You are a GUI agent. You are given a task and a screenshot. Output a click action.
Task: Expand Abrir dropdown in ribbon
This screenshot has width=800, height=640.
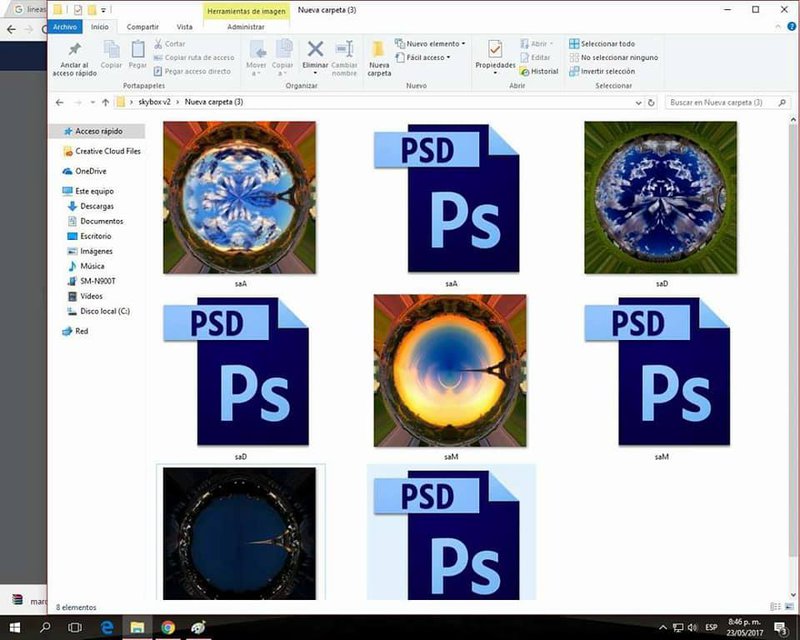(x=537, y=44)
